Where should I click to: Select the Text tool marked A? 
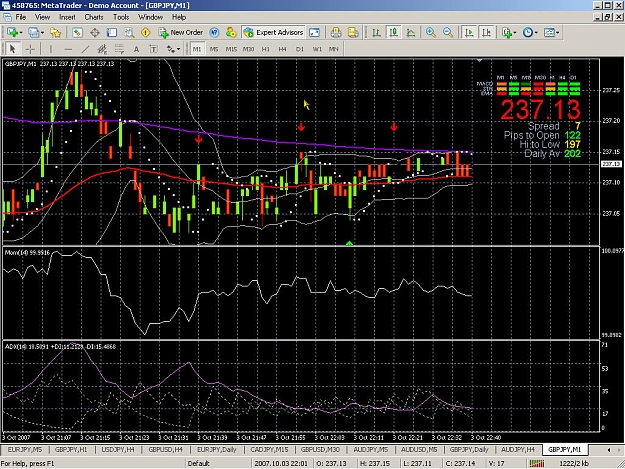click(136, 49)
